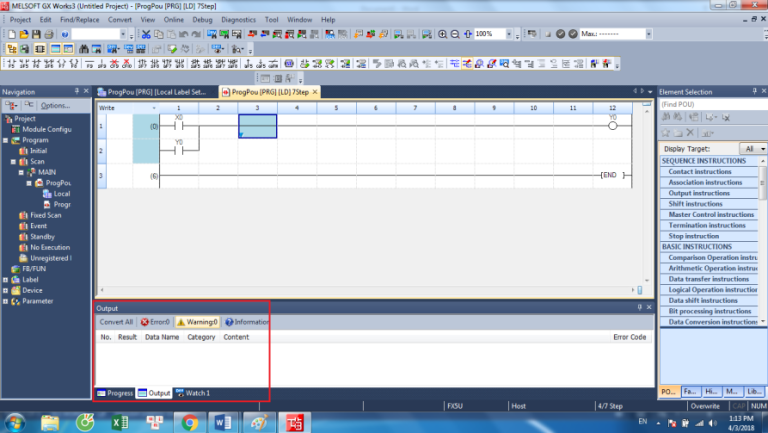Expand the Parameter node in Navigation tree
Screen dimensions: 768x433
tap(5, 301)
